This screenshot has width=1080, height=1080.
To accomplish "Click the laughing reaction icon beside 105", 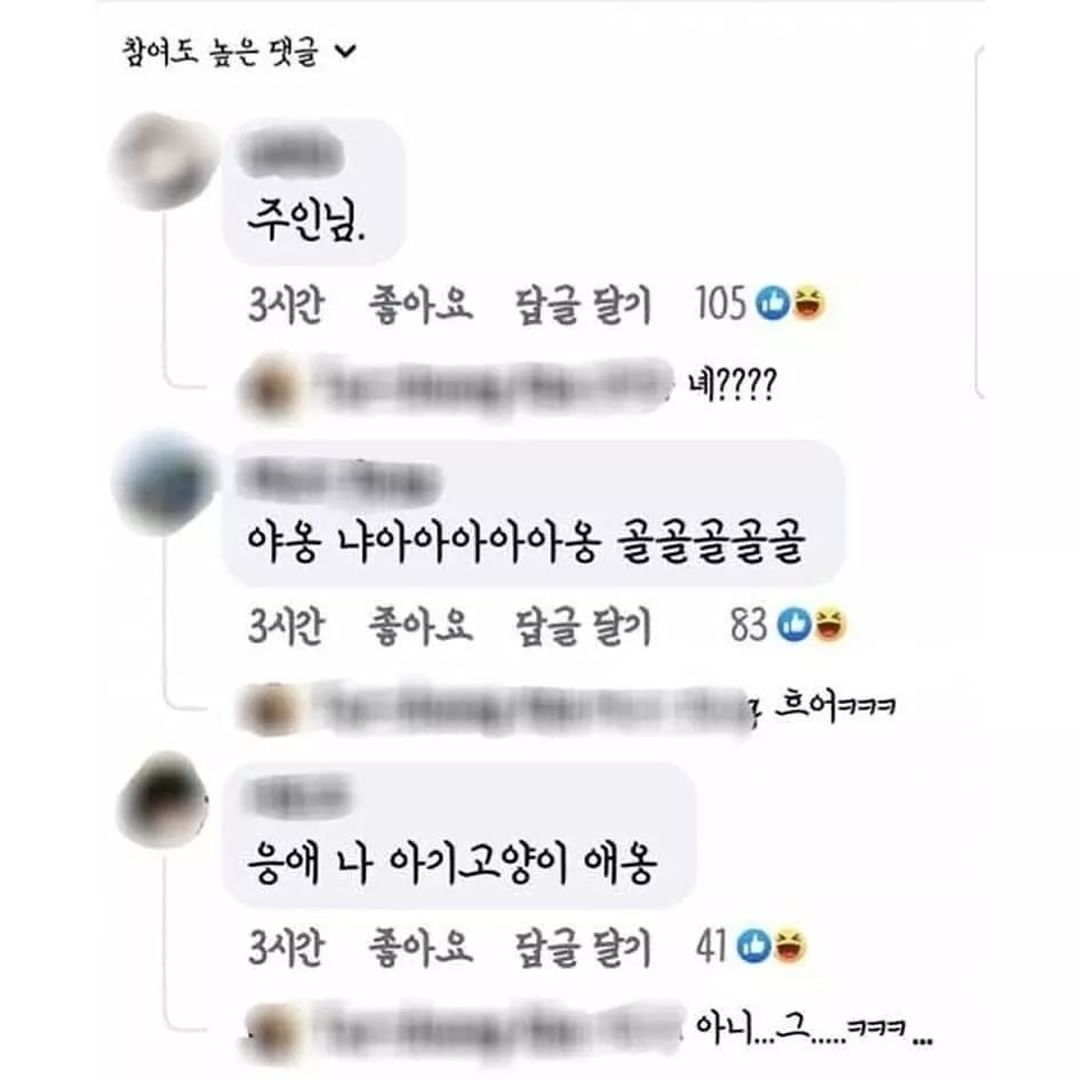I will click(809, 304).
